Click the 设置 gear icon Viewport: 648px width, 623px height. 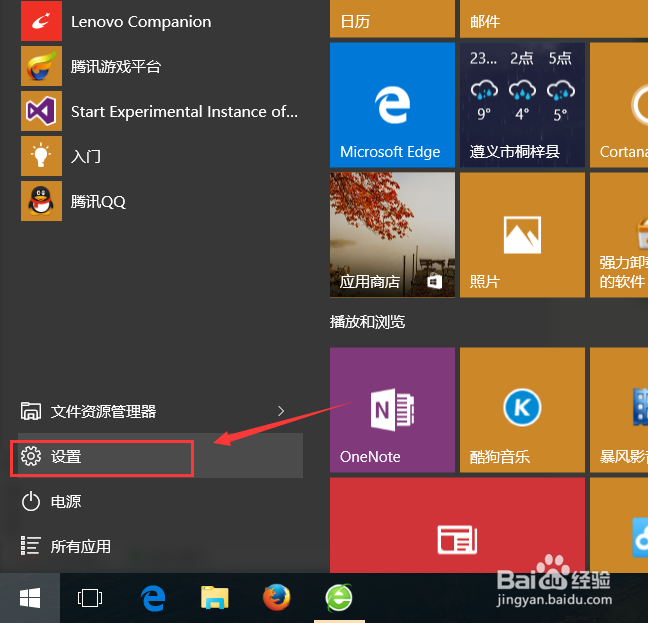pos(31,456)
